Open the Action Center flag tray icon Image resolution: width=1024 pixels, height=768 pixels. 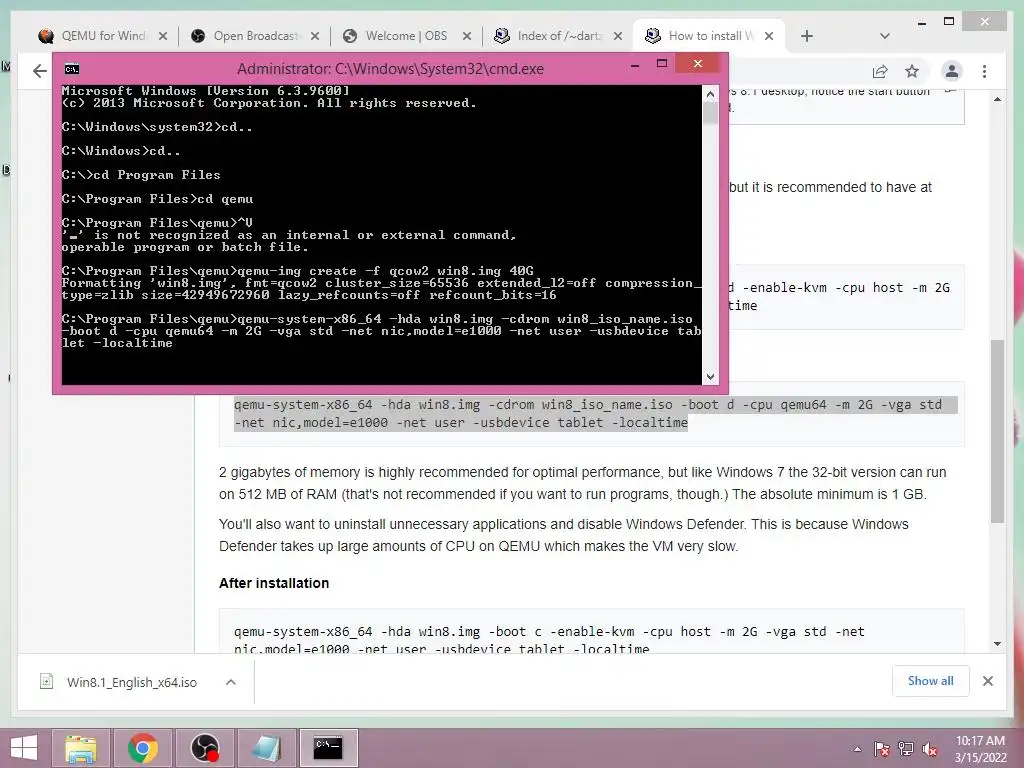[881, 749]
